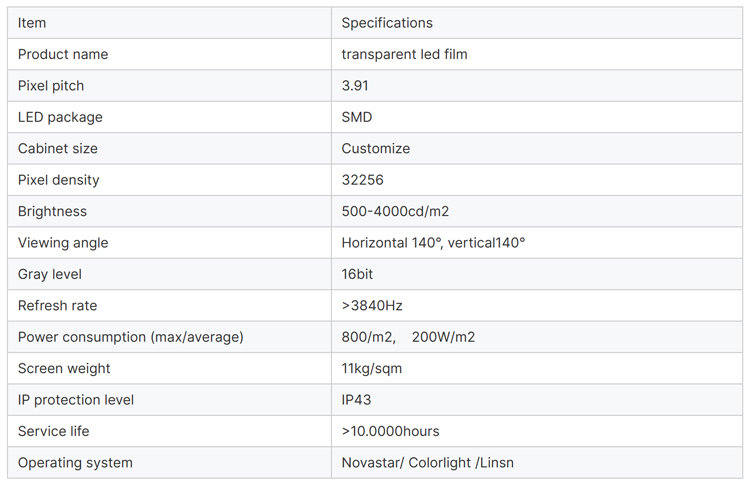Click the "500-4000cd/m2" brightness value

(393, 212)
